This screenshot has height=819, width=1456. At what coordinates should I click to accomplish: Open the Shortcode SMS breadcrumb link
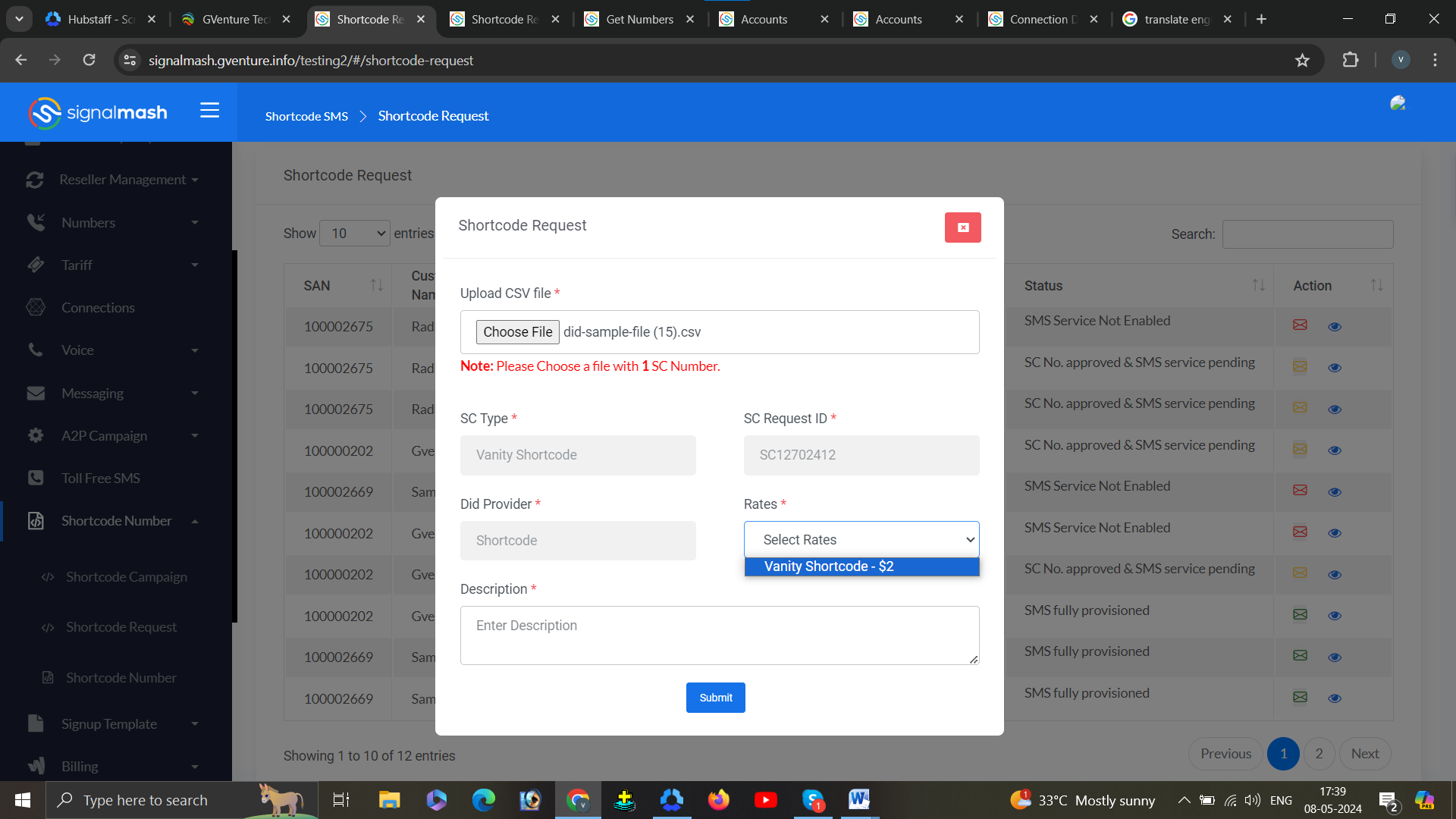[306, 116]
